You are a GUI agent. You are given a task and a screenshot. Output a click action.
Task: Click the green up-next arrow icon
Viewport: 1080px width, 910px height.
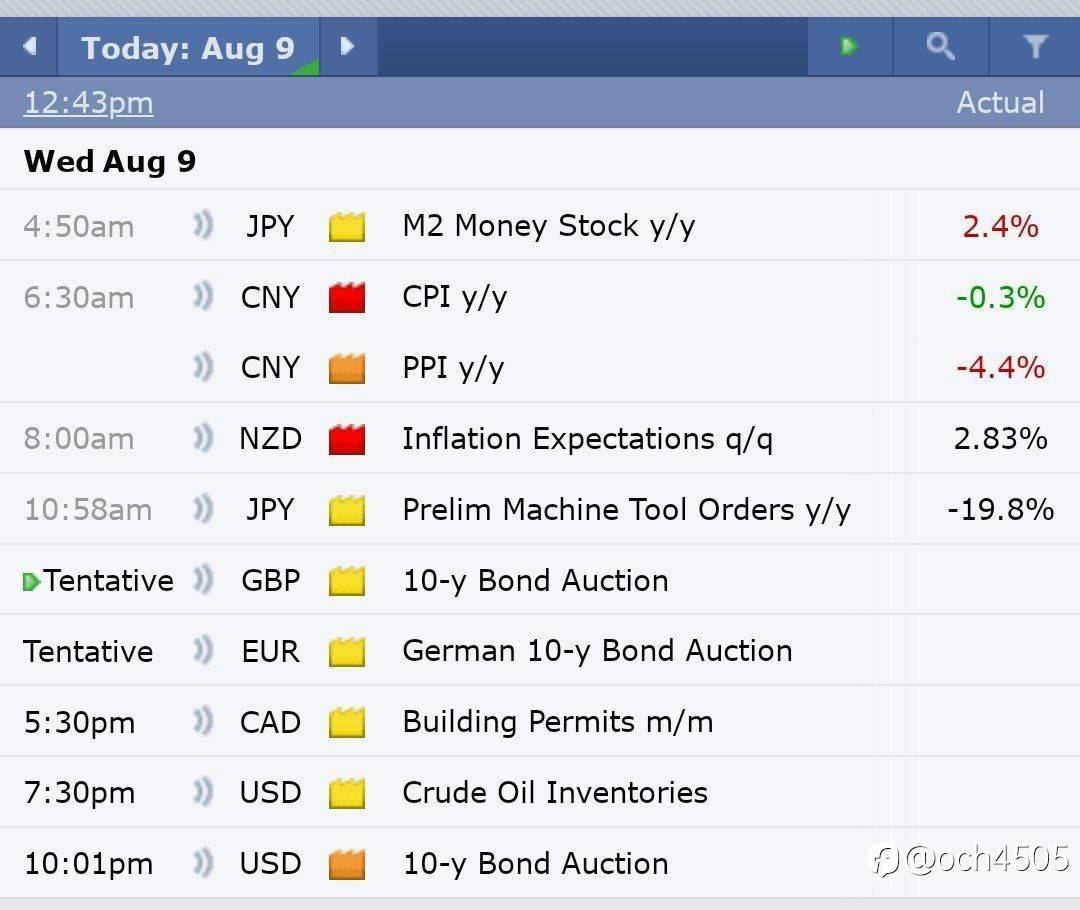(x=849, y=46)
